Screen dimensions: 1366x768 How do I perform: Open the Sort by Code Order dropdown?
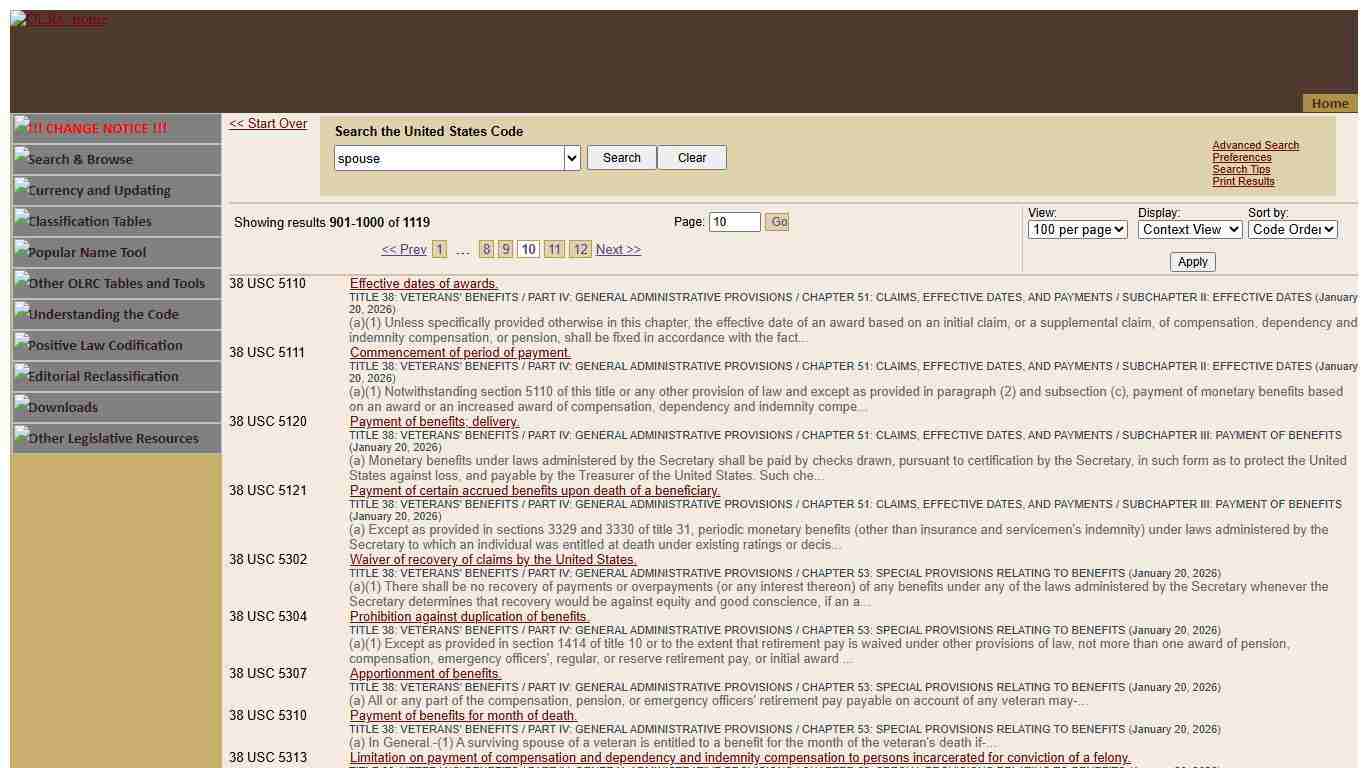[1292, 230]
